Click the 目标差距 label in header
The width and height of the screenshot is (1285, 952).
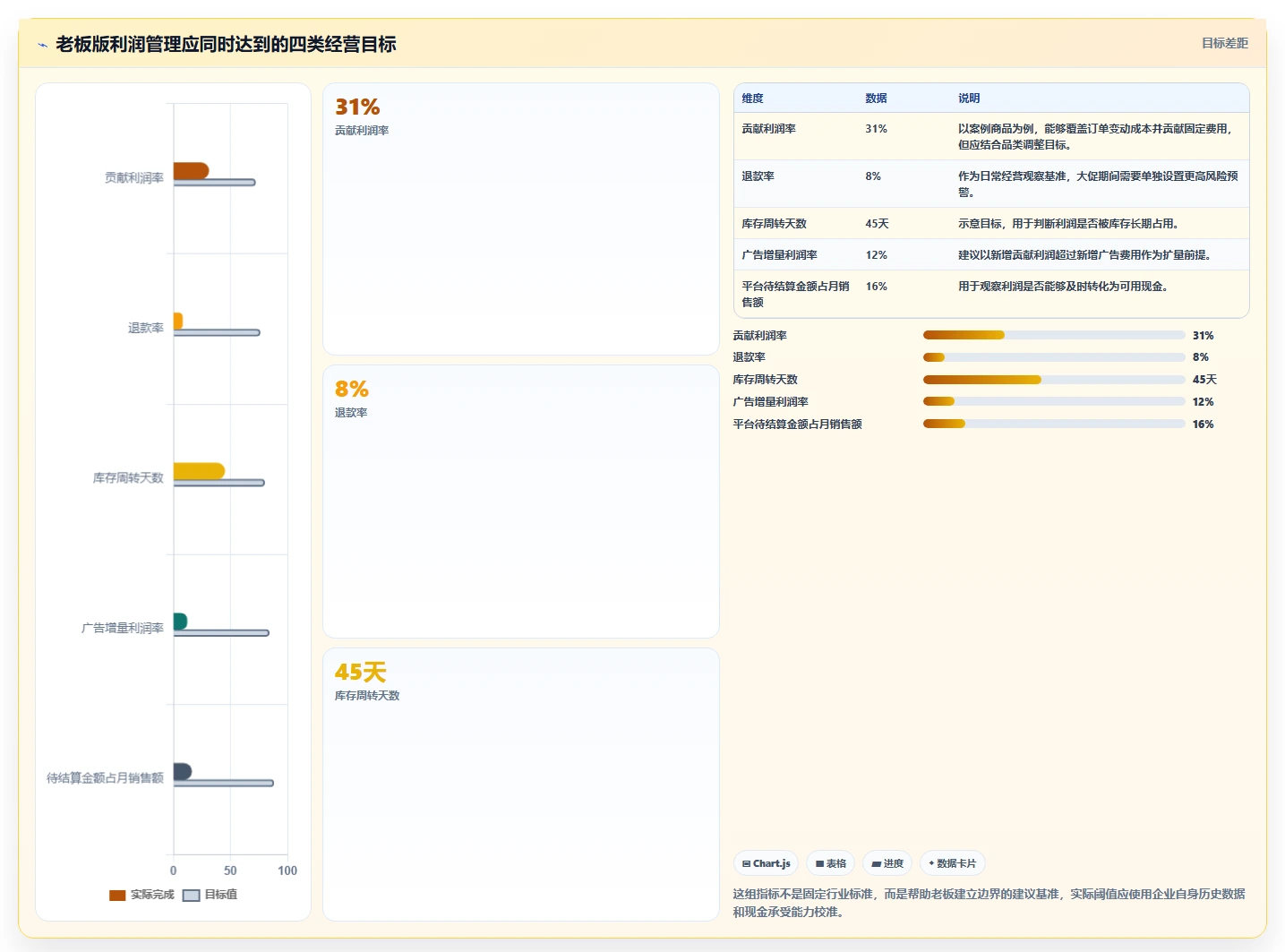pos(1224,43)
